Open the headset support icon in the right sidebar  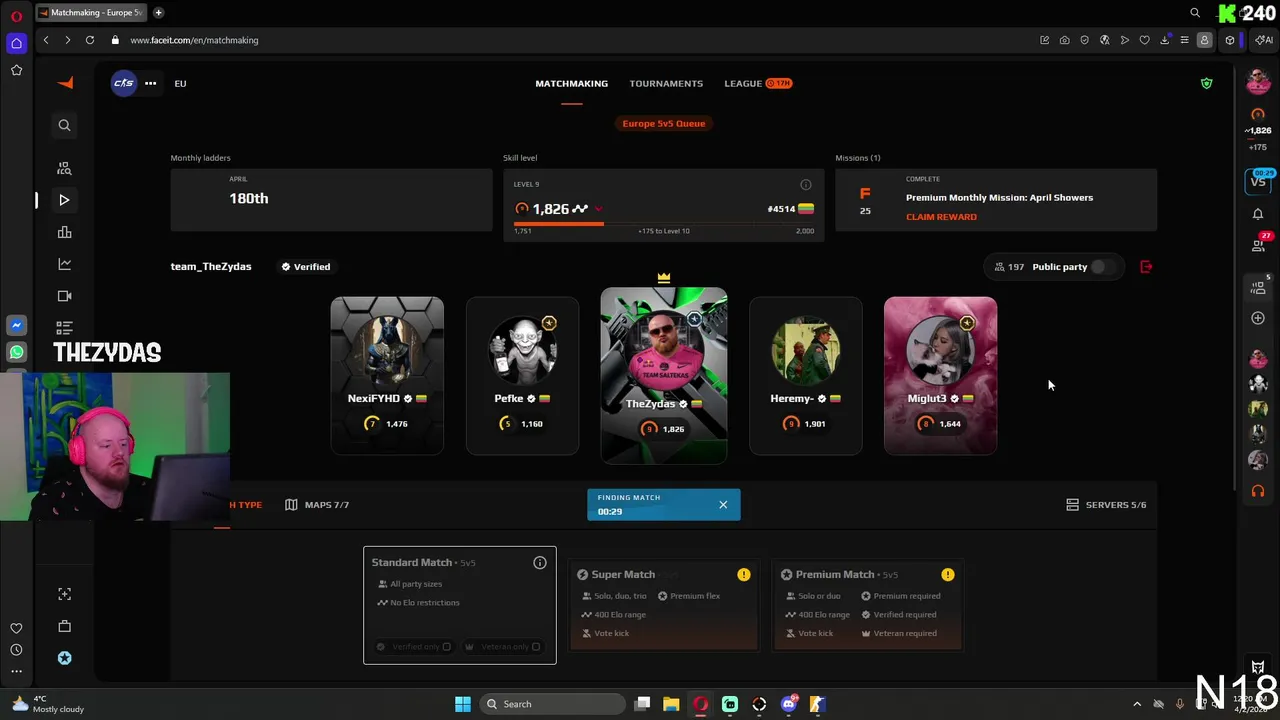(1258, 491)
